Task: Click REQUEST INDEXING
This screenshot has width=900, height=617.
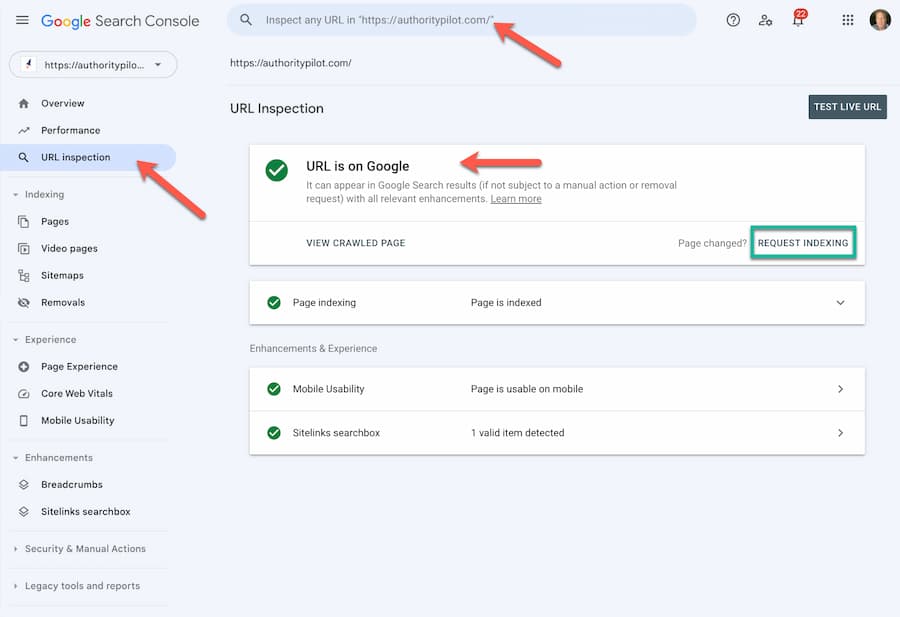Action: (803, 243)
